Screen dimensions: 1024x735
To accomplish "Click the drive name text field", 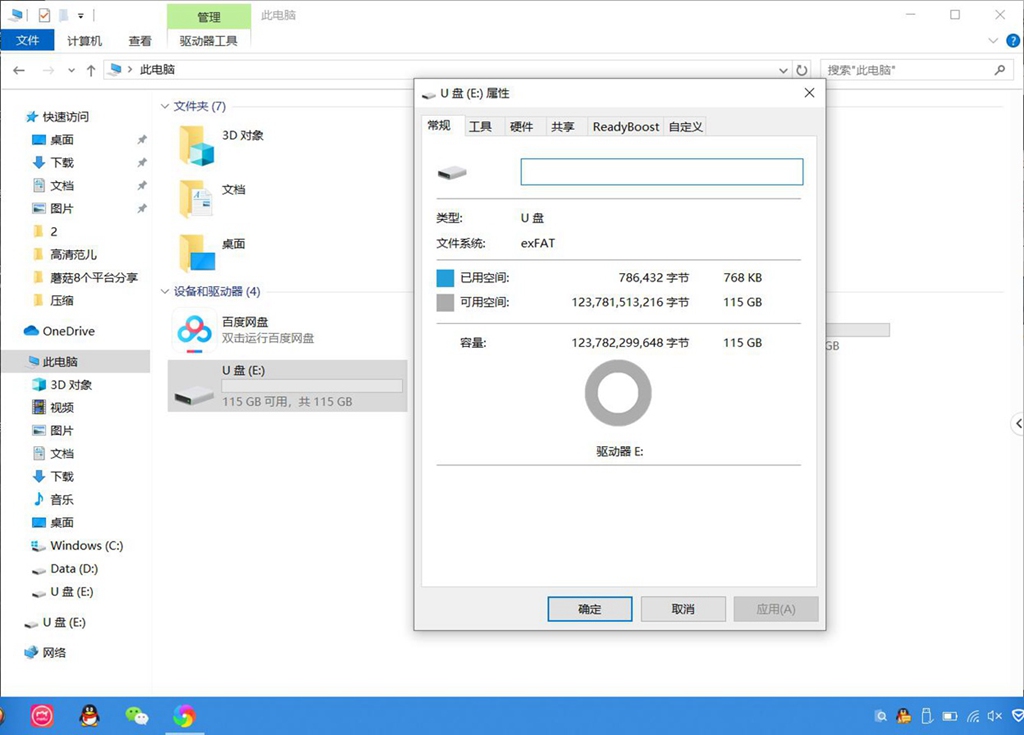I will (x=662, y=172).
